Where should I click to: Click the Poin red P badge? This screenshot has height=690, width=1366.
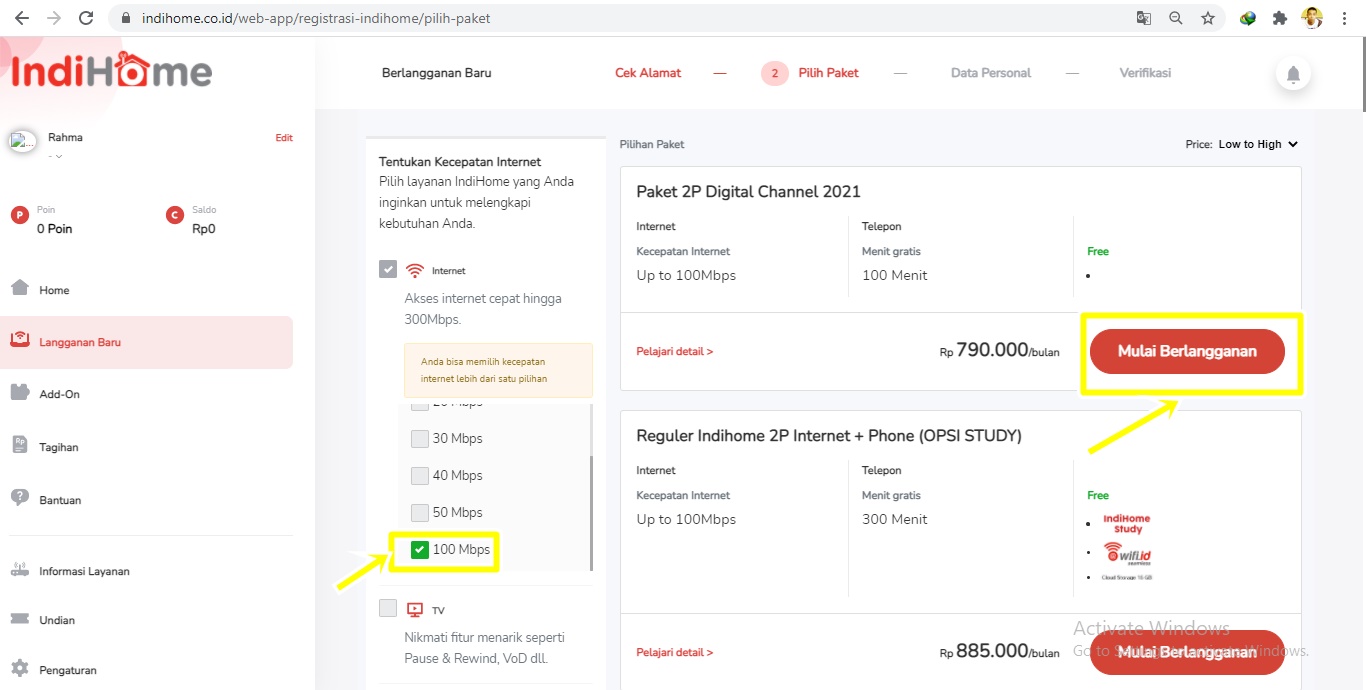coord(19,215)
